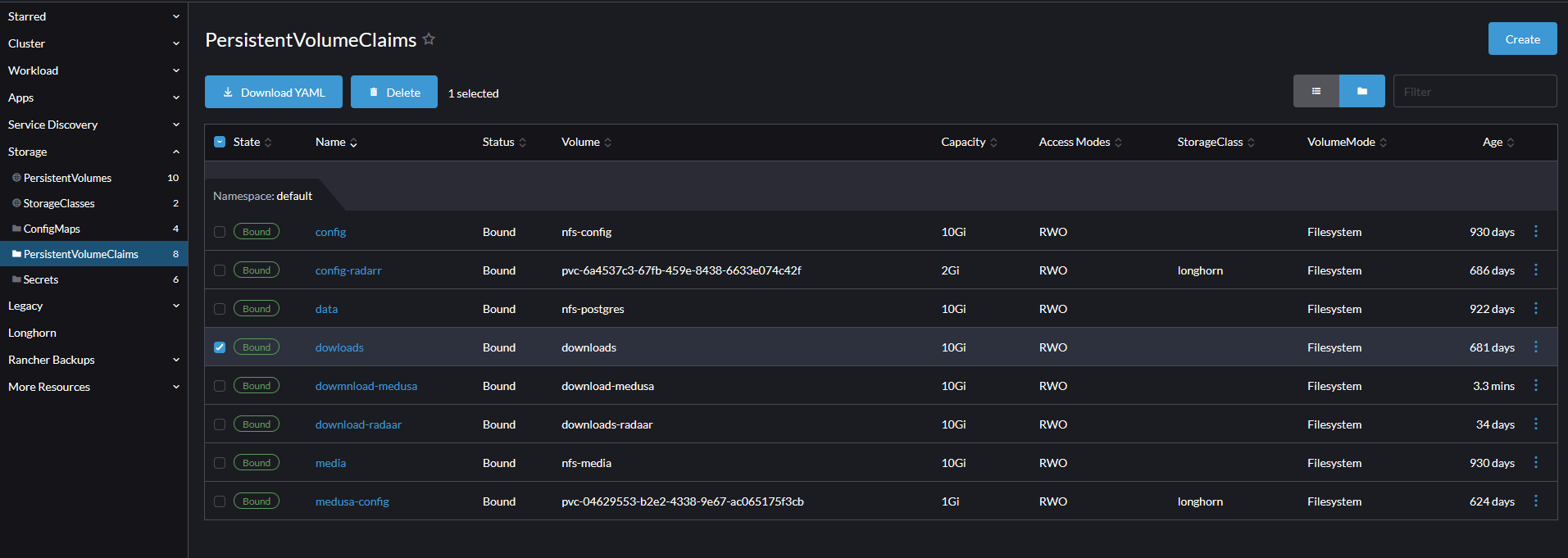Uncheck the dowloads row checkbox
Viewport: 1568px width, 558px height.
point(220,347)
